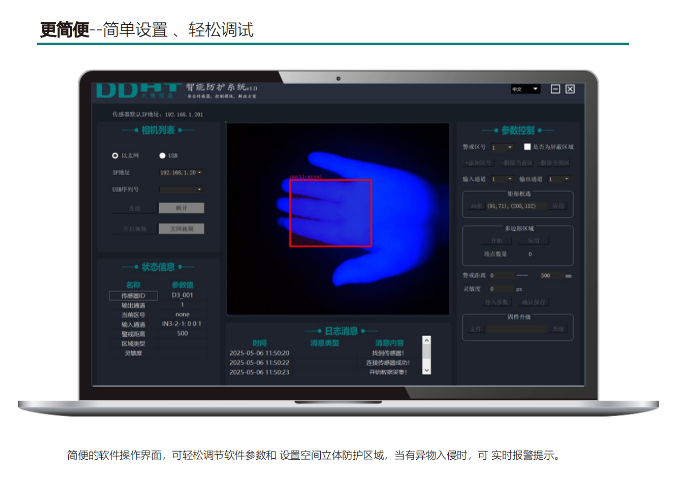
Task: Open the USB序列号 dropdown
Action: click(181, 188)
